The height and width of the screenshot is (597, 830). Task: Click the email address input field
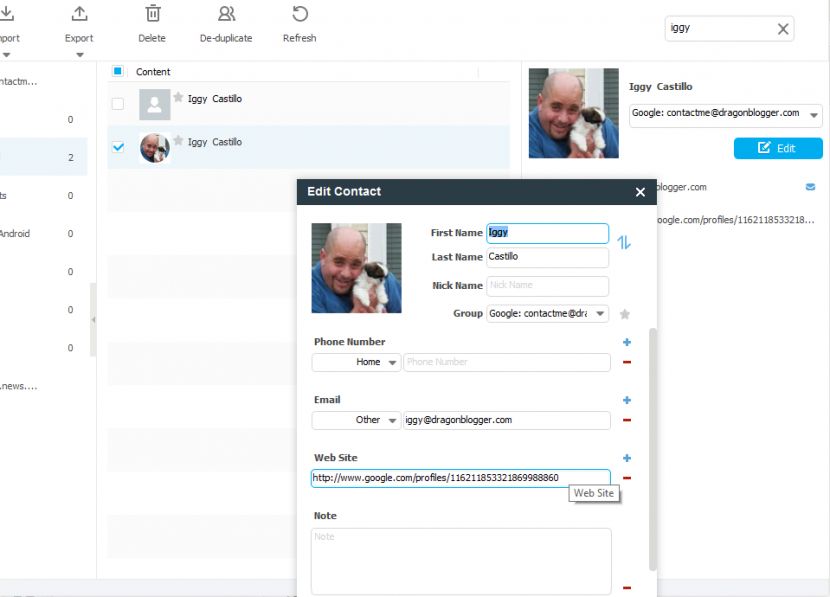[x=507, y=420]
